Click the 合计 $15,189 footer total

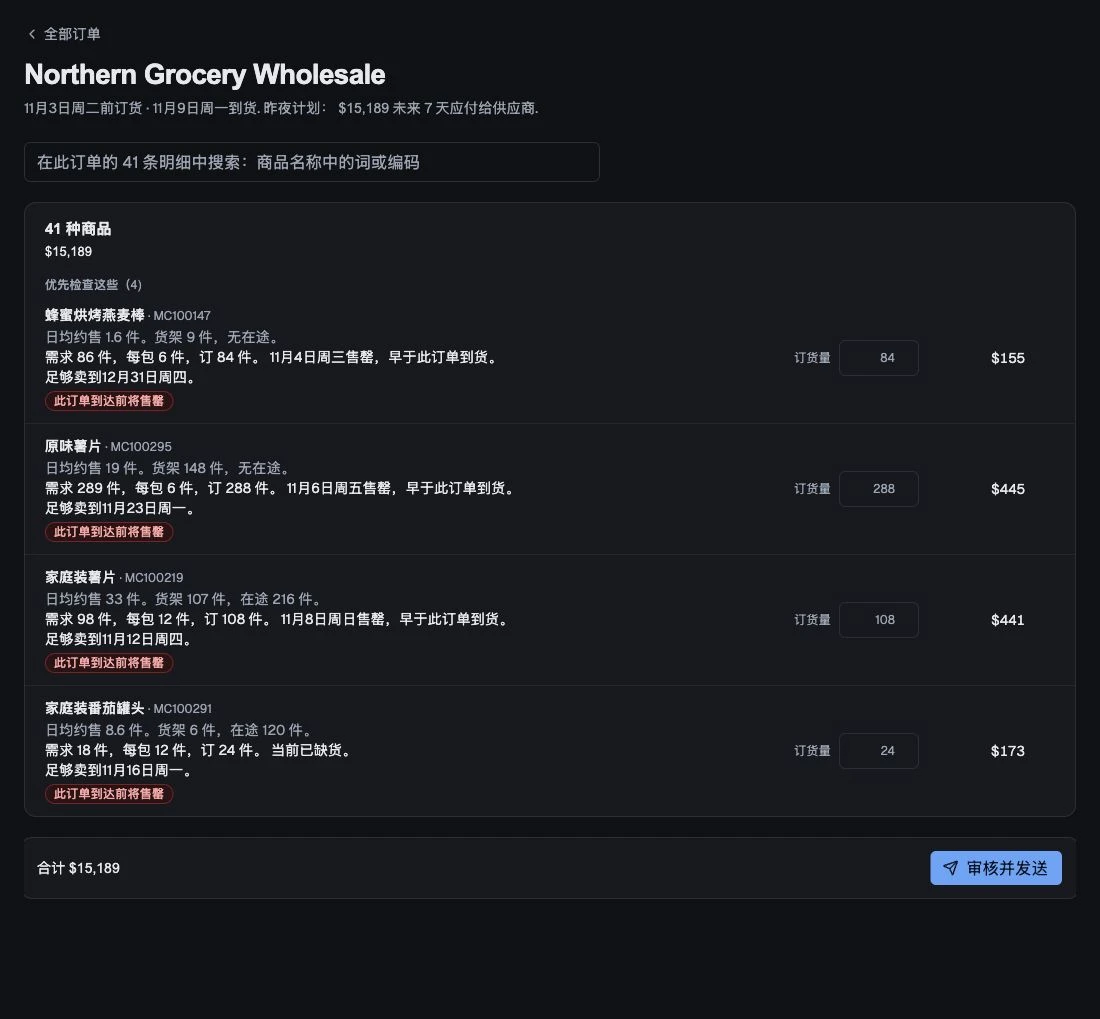click(79, 868)
